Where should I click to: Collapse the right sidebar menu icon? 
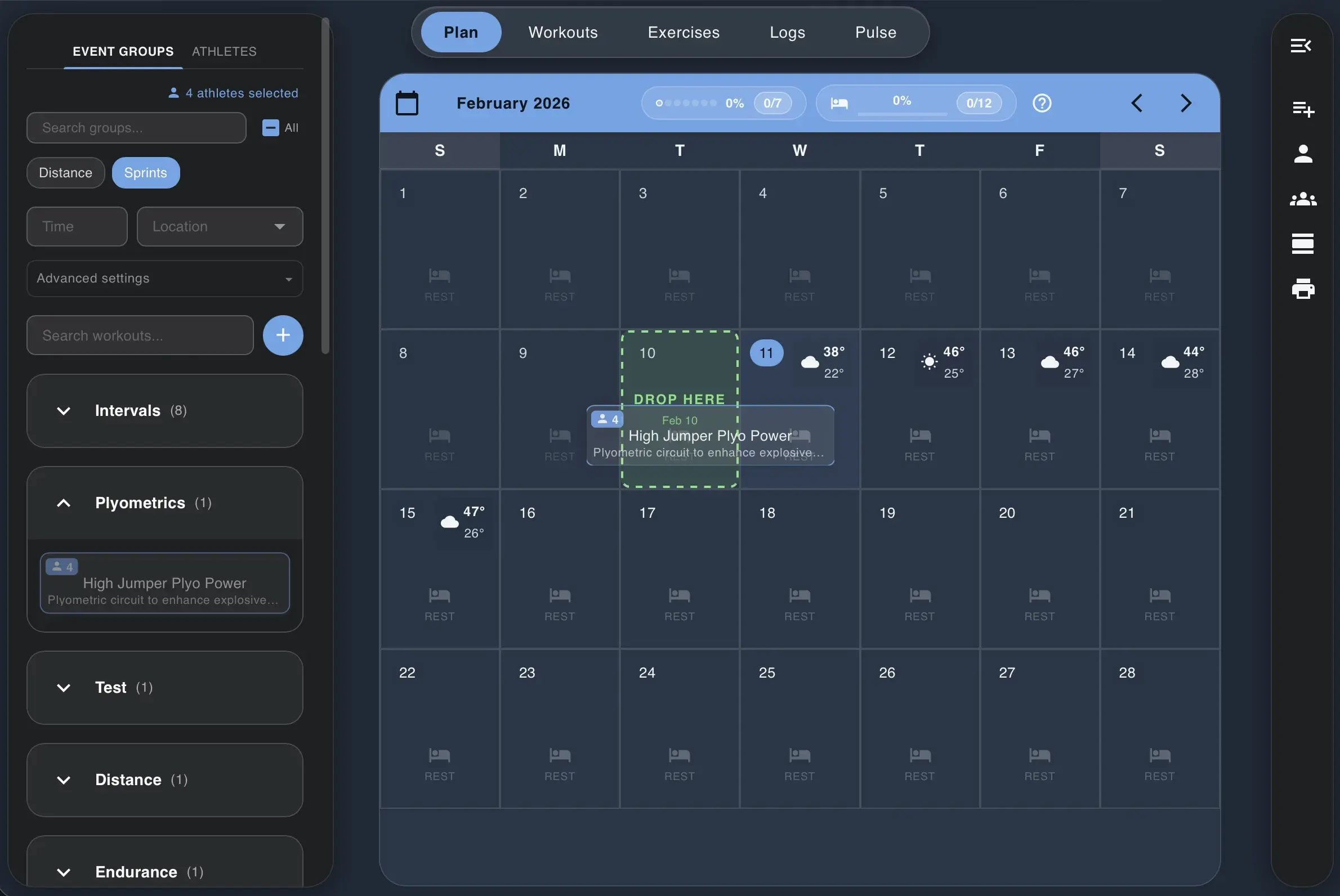(1301, 45)
